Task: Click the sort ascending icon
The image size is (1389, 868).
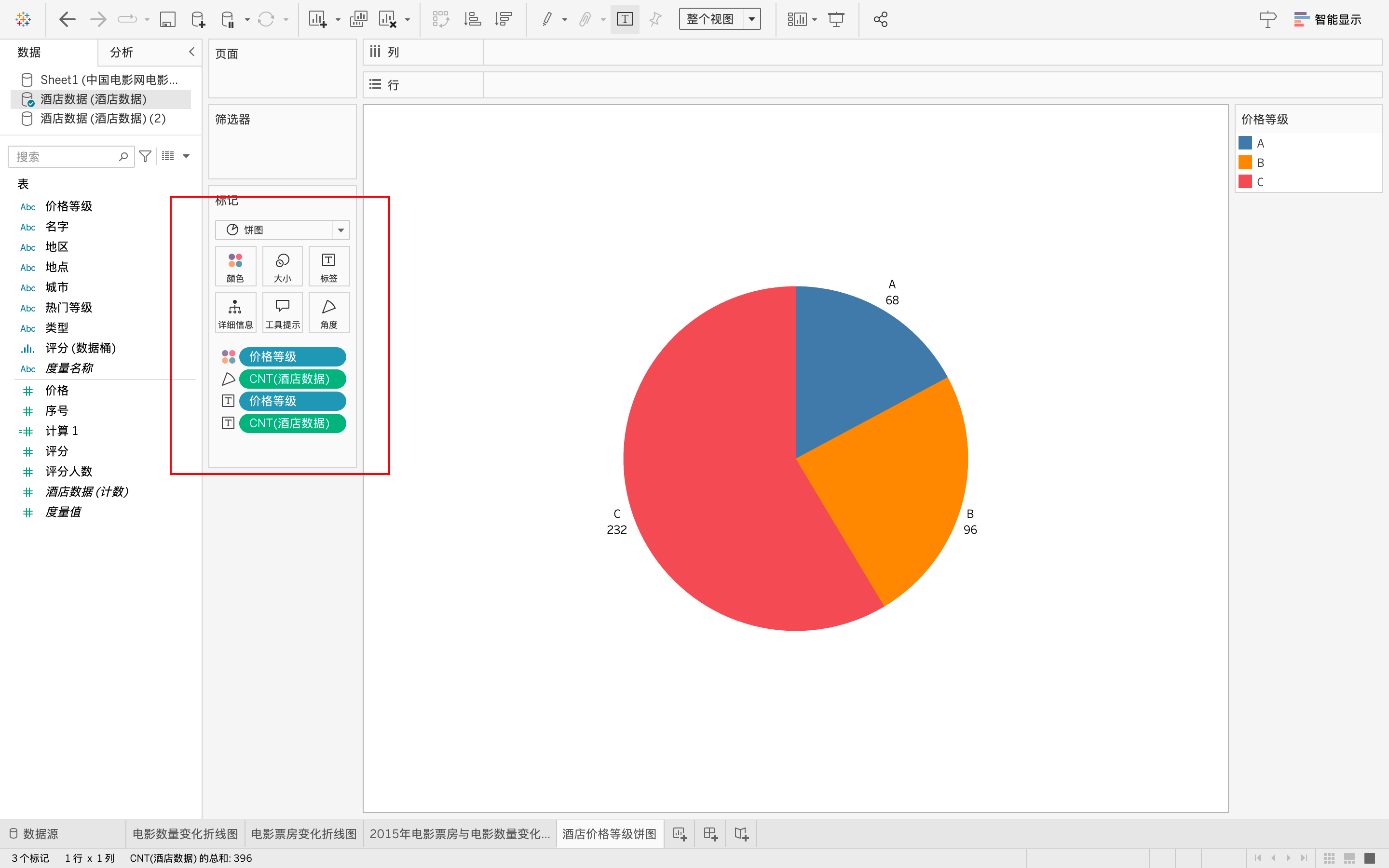Action: point(472,19)
